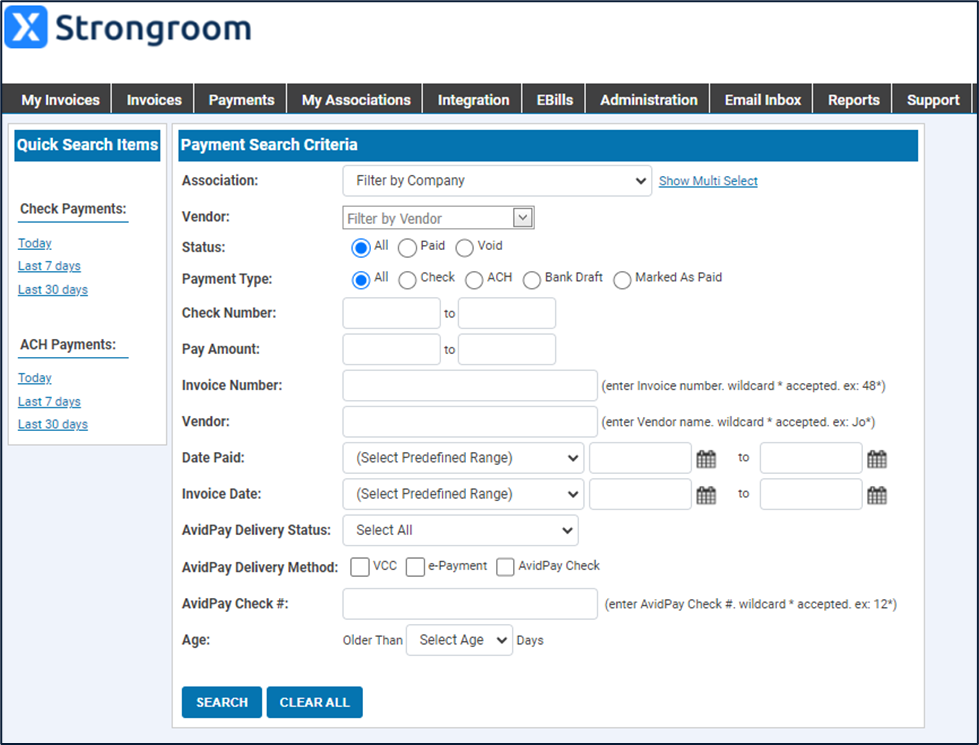
Task: Select Payment Type All radio button
Action: (x=360, y=280)
